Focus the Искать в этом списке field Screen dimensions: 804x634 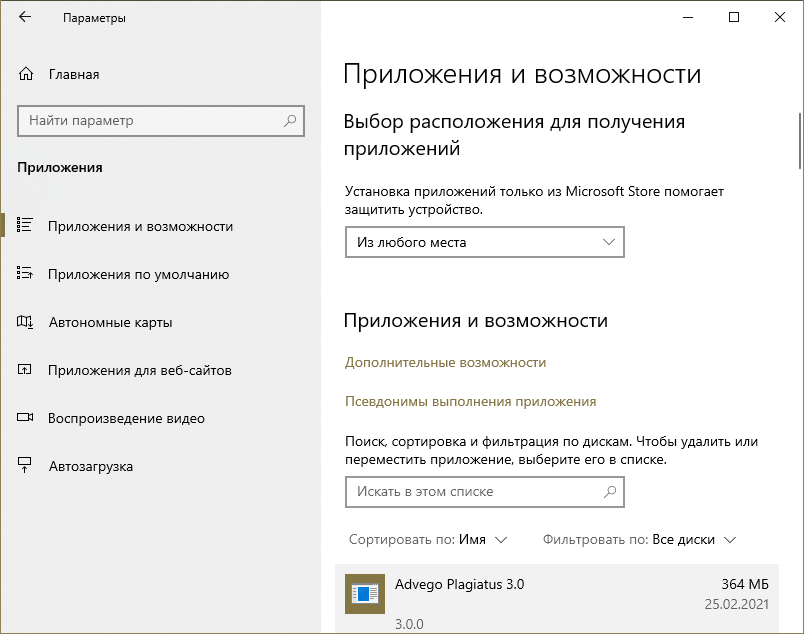470,492
